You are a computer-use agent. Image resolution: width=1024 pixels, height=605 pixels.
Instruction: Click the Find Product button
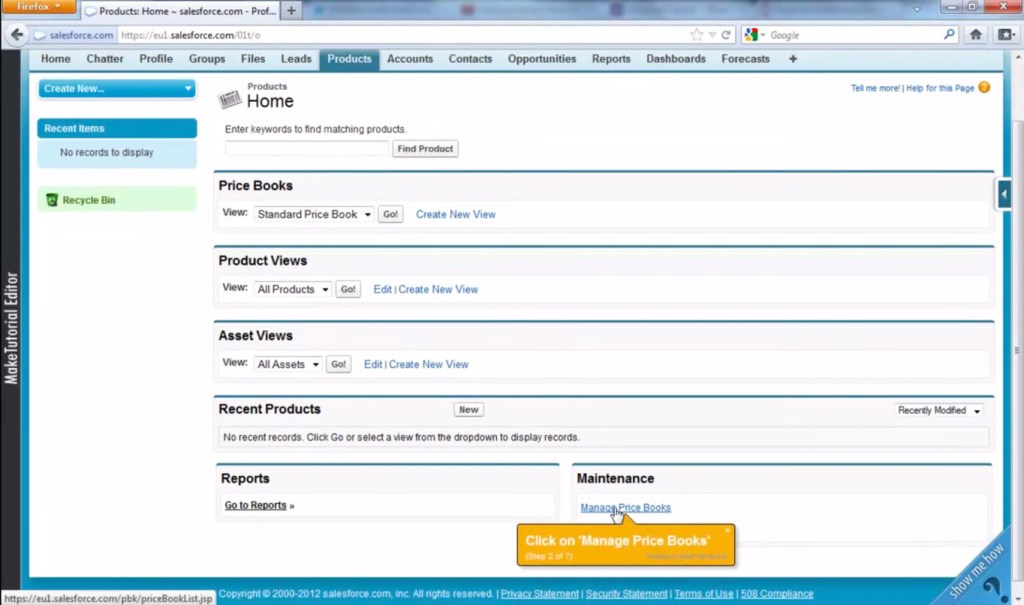425,149
